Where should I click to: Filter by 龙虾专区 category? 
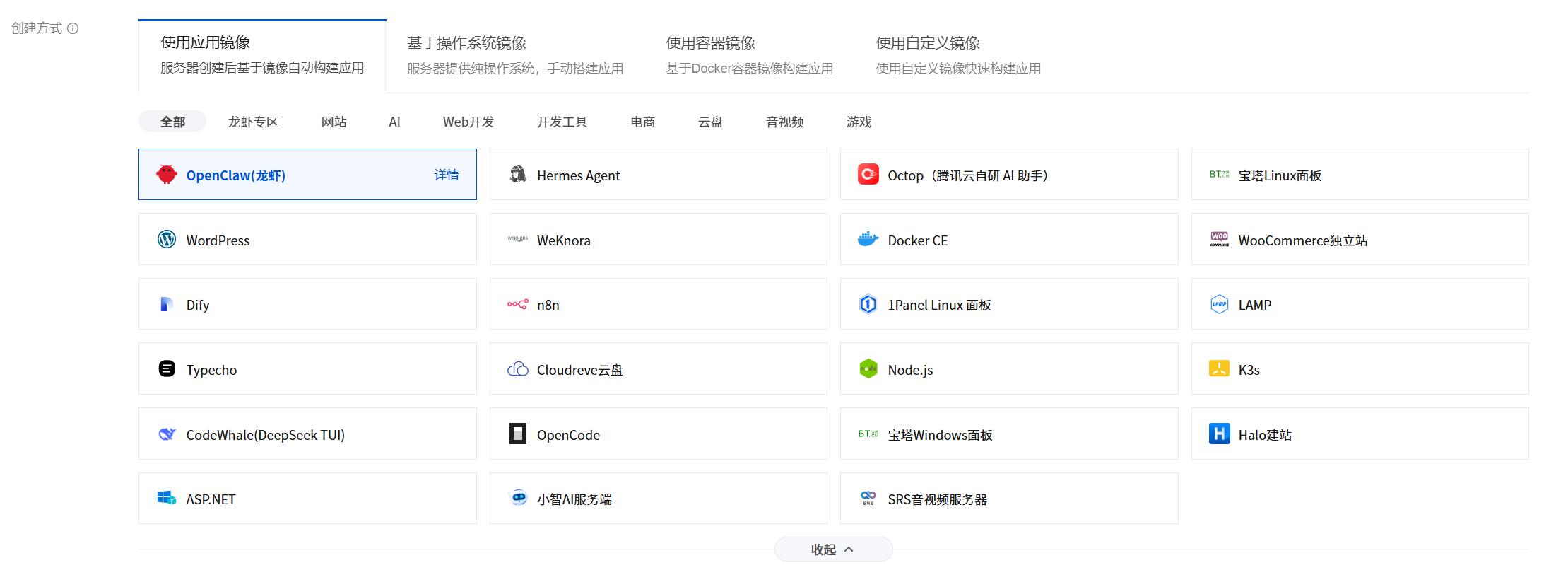pos(253,122)
